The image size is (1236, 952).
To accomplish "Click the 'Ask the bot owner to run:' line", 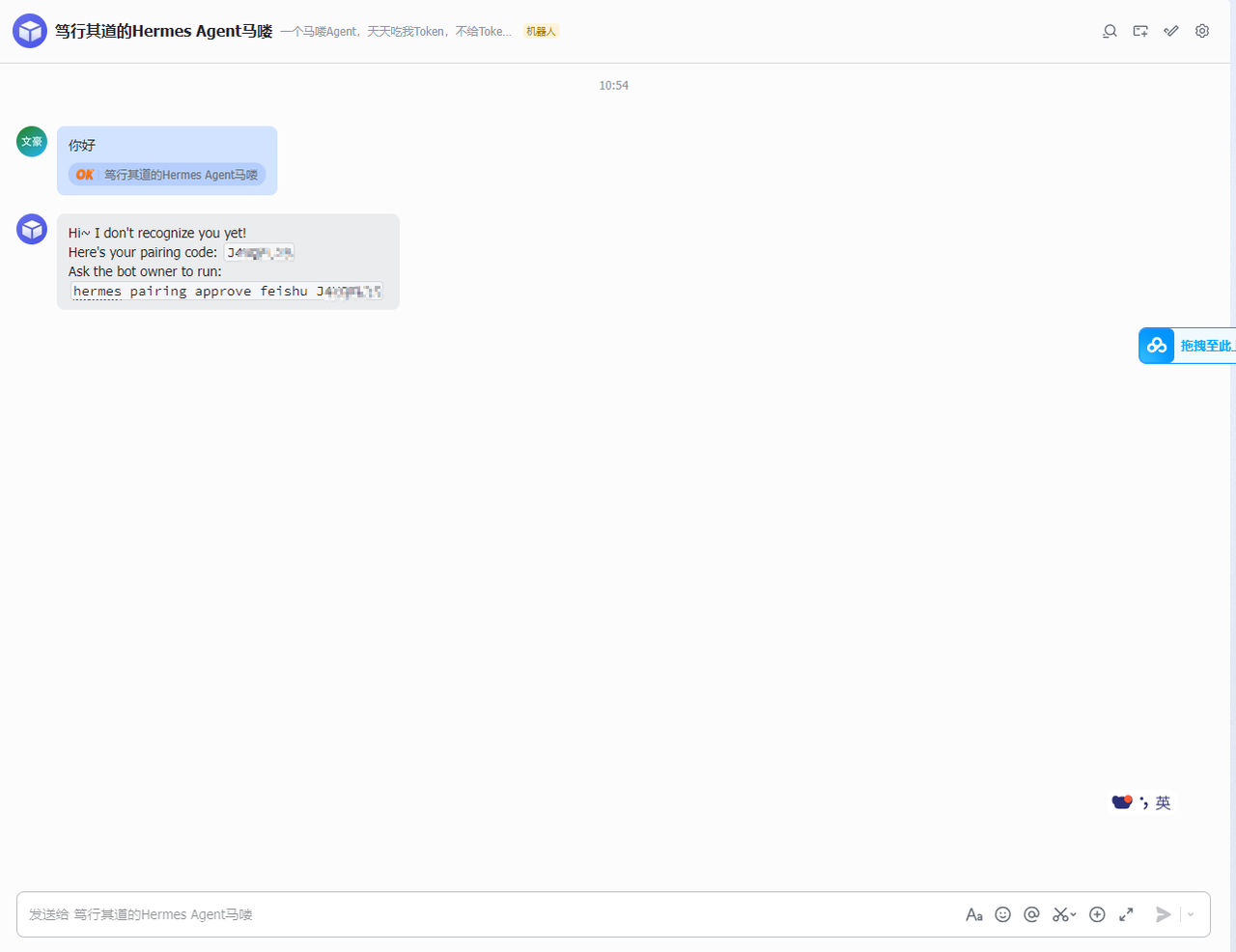I will 145,271.
